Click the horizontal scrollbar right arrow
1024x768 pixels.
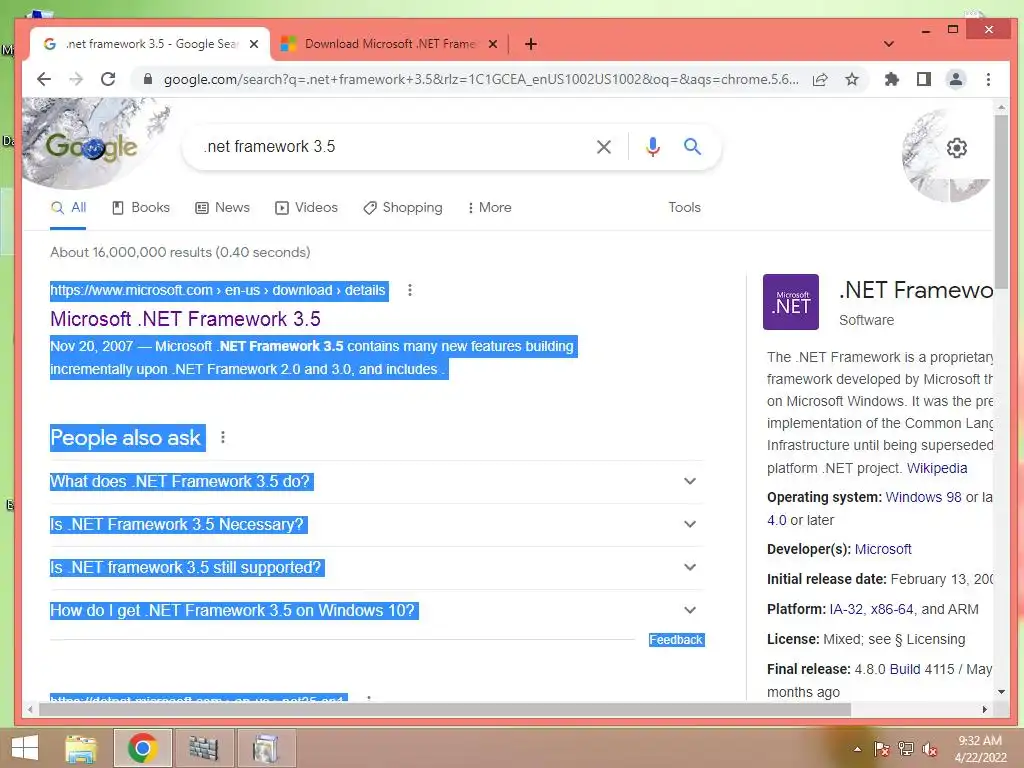click(985, 709)
